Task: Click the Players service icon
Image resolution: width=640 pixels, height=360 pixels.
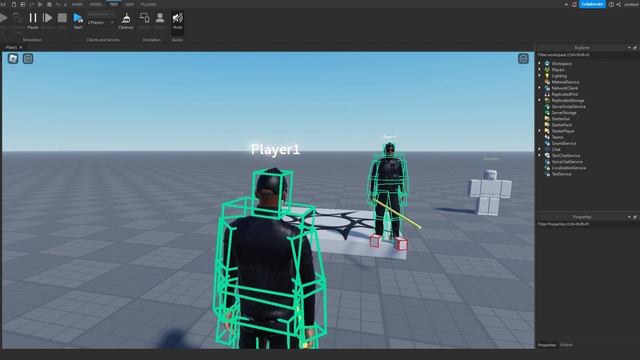Action: [x=547, y=69]
